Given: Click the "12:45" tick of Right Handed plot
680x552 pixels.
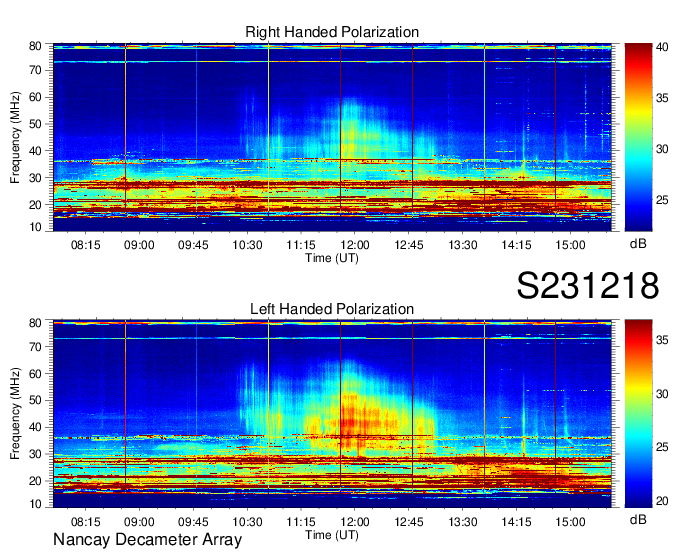Looking at the screenshot, I should (x=409, y=245).
